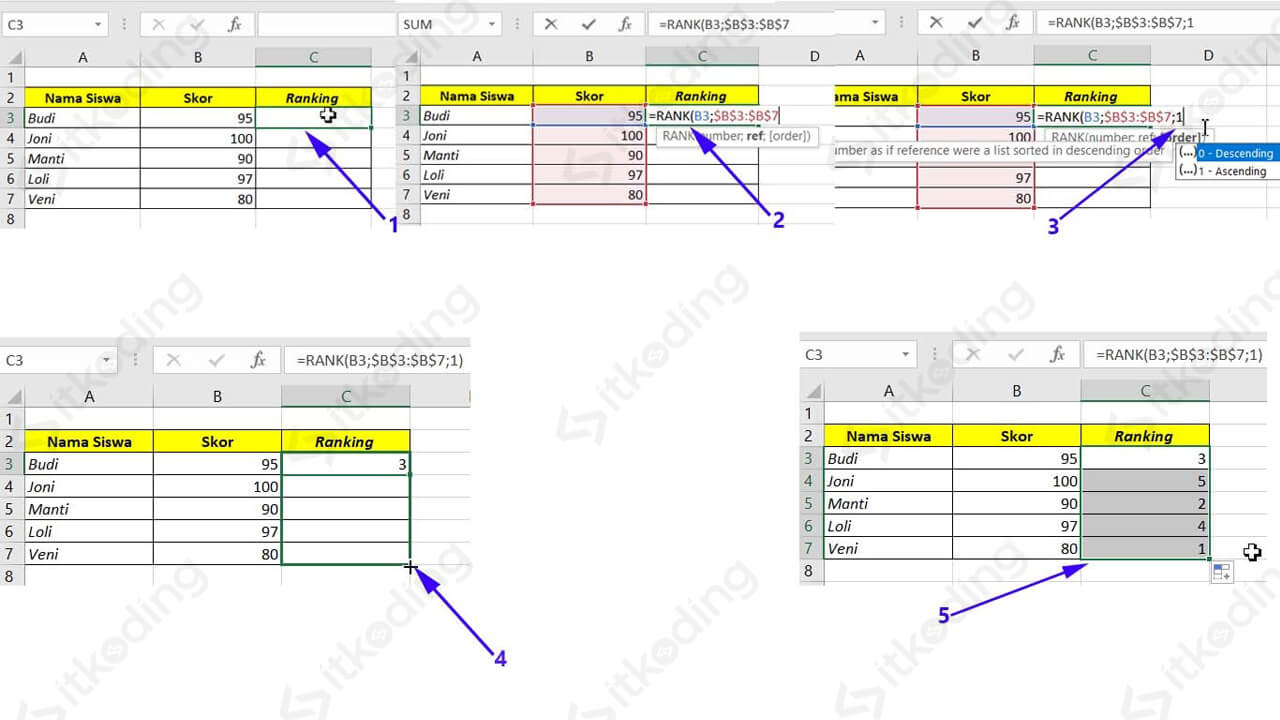Select column A header in step 4 screenshot
The width and height of the screenshot is (1280, 720).
(89, 397)
